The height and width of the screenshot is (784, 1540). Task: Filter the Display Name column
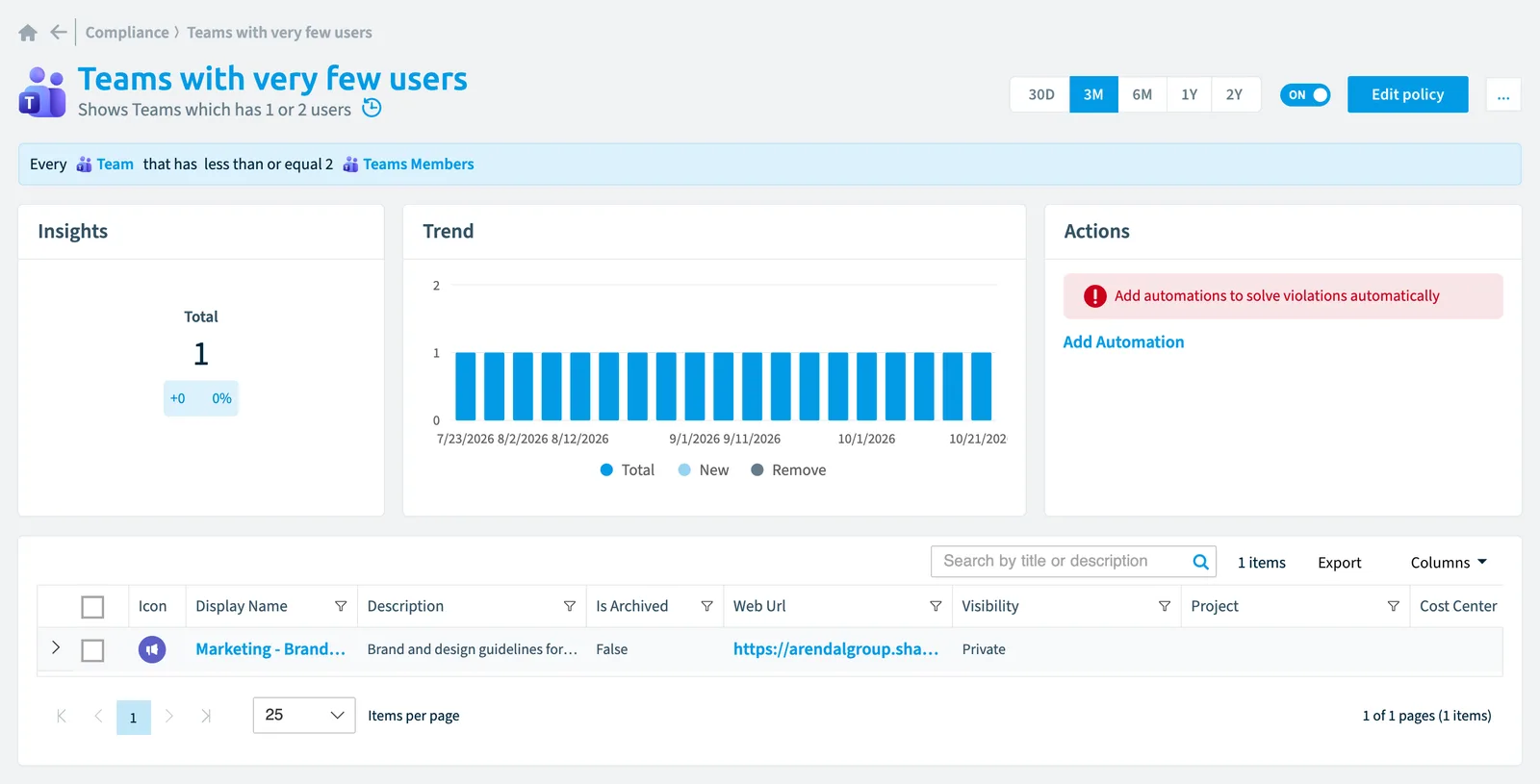341,606
